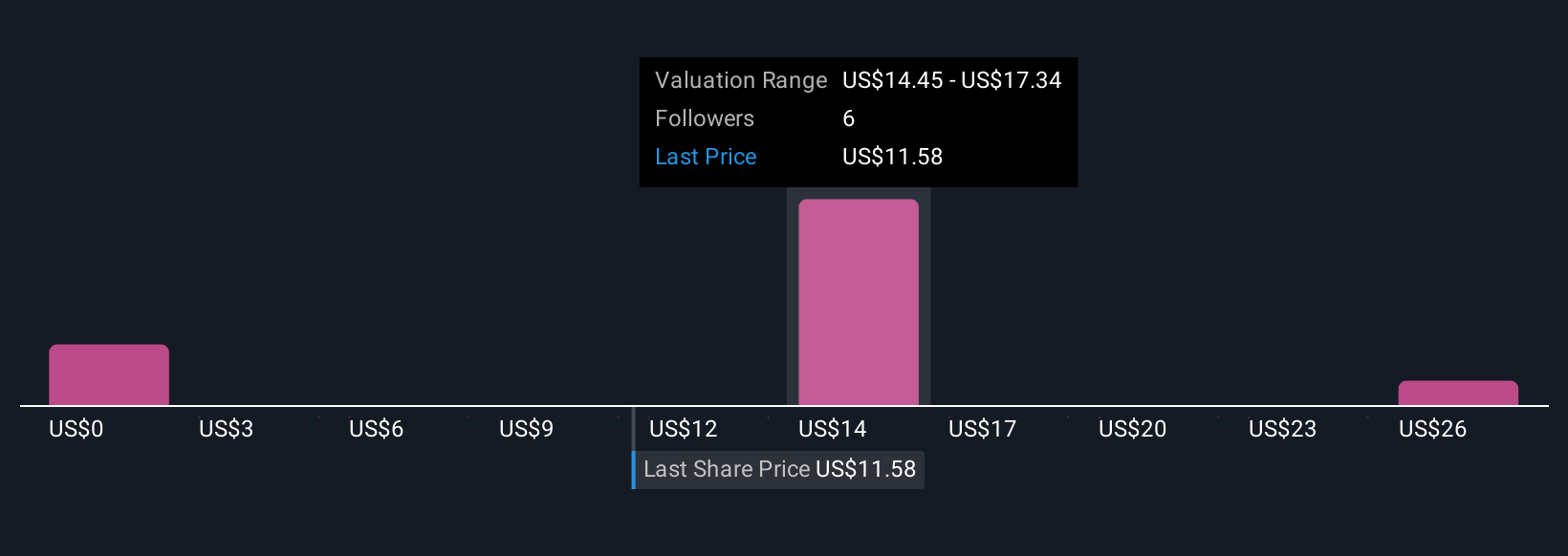Viewport: 1568px width, 556px height.
Task: Select the US$0 histogram bar
Action: tap(109, 375)
